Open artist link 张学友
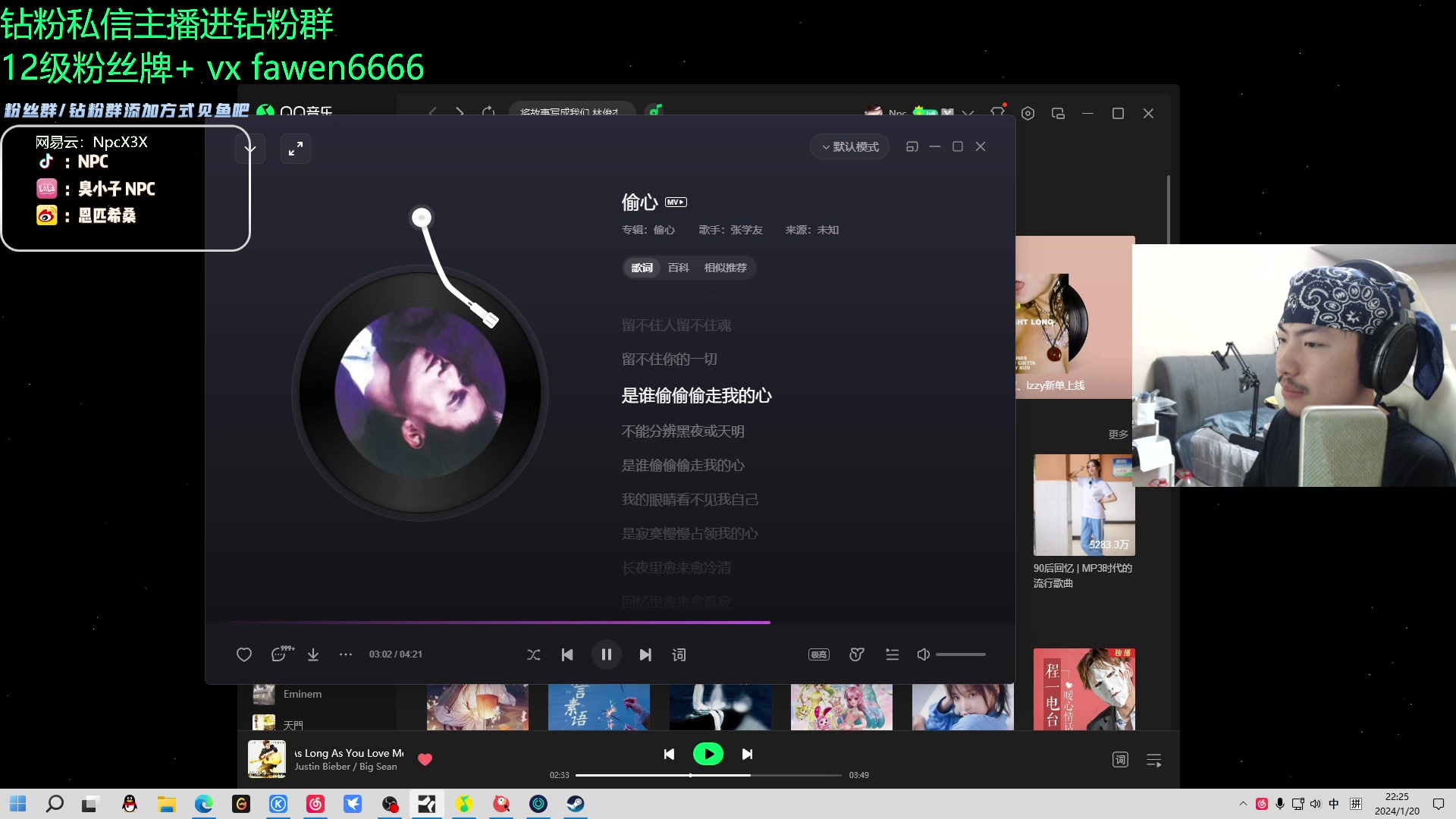 [746, 230]
